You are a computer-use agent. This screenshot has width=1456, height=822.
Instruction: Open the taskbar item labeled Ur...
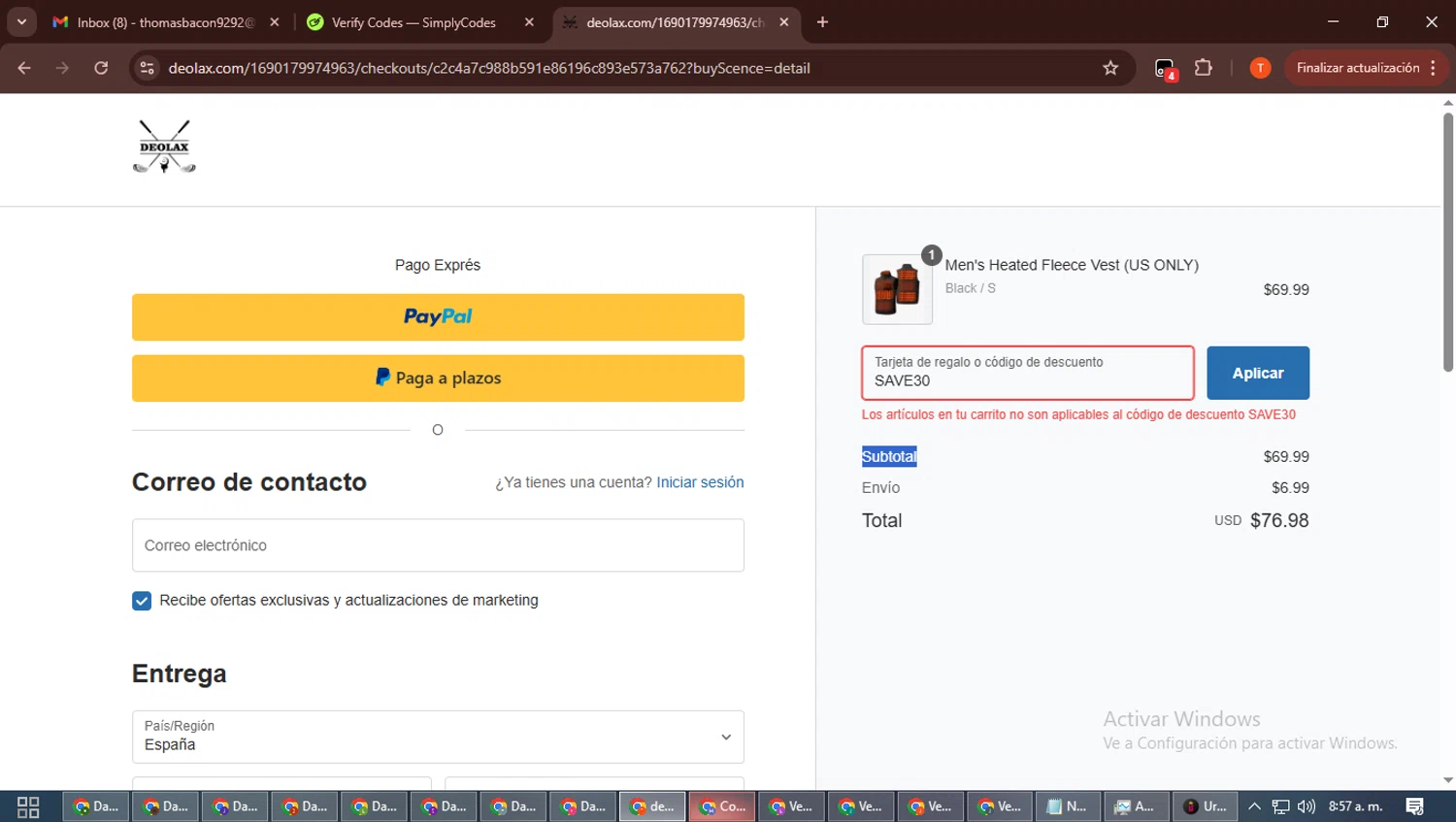pyautogui.click(x=1206, y=806)
